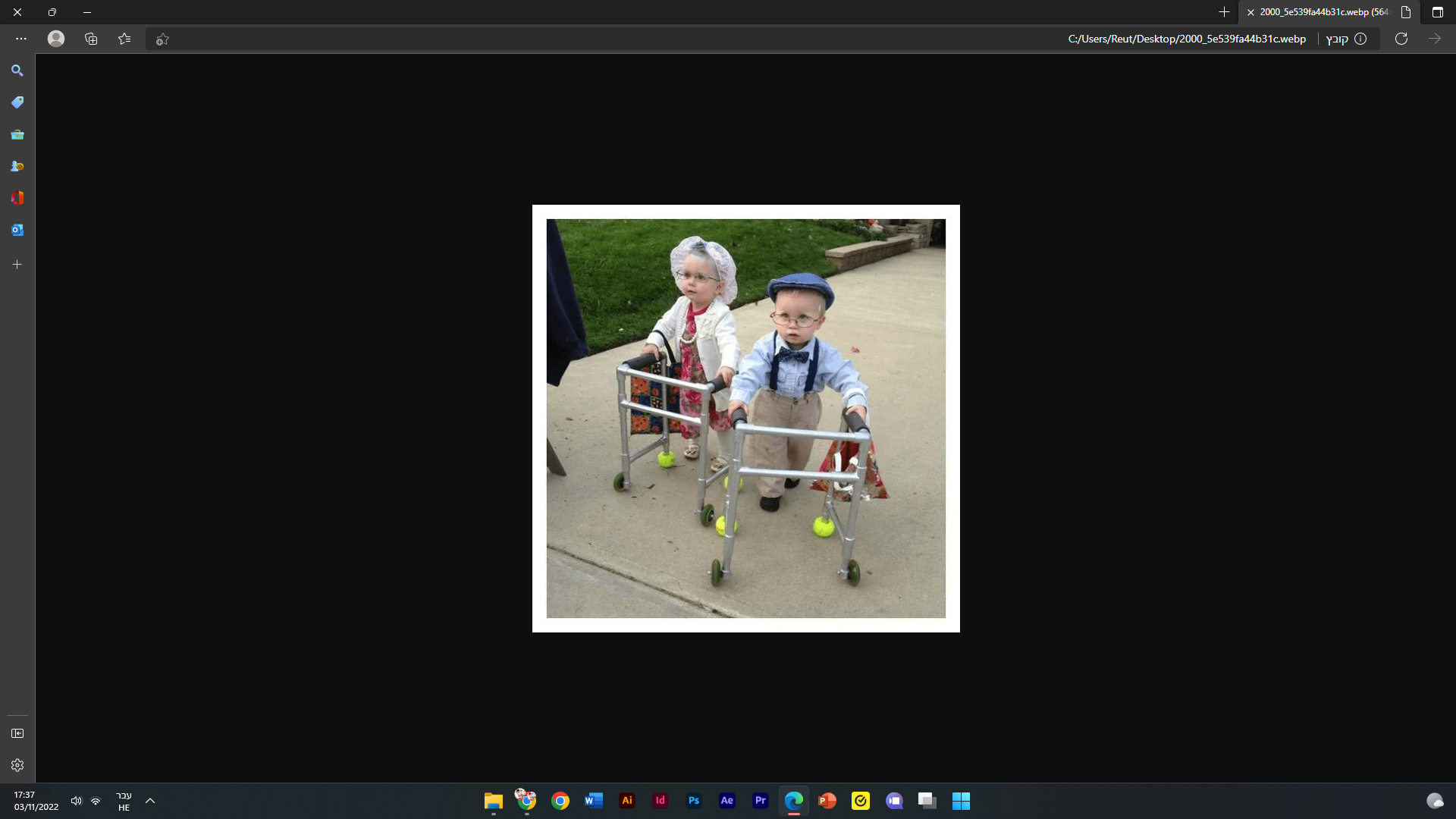Open the Outlook sidebar icon
1456x819 pixels.
(17, 230)
